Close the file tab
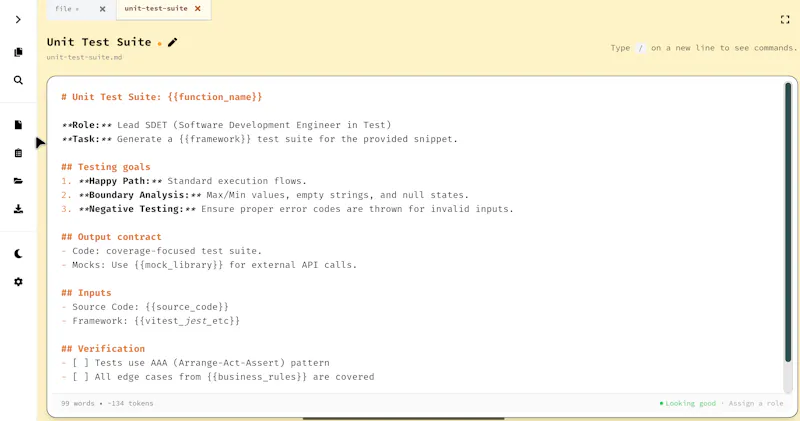The width and height of the screenshot is (800, 421). [x=103, y=9]
